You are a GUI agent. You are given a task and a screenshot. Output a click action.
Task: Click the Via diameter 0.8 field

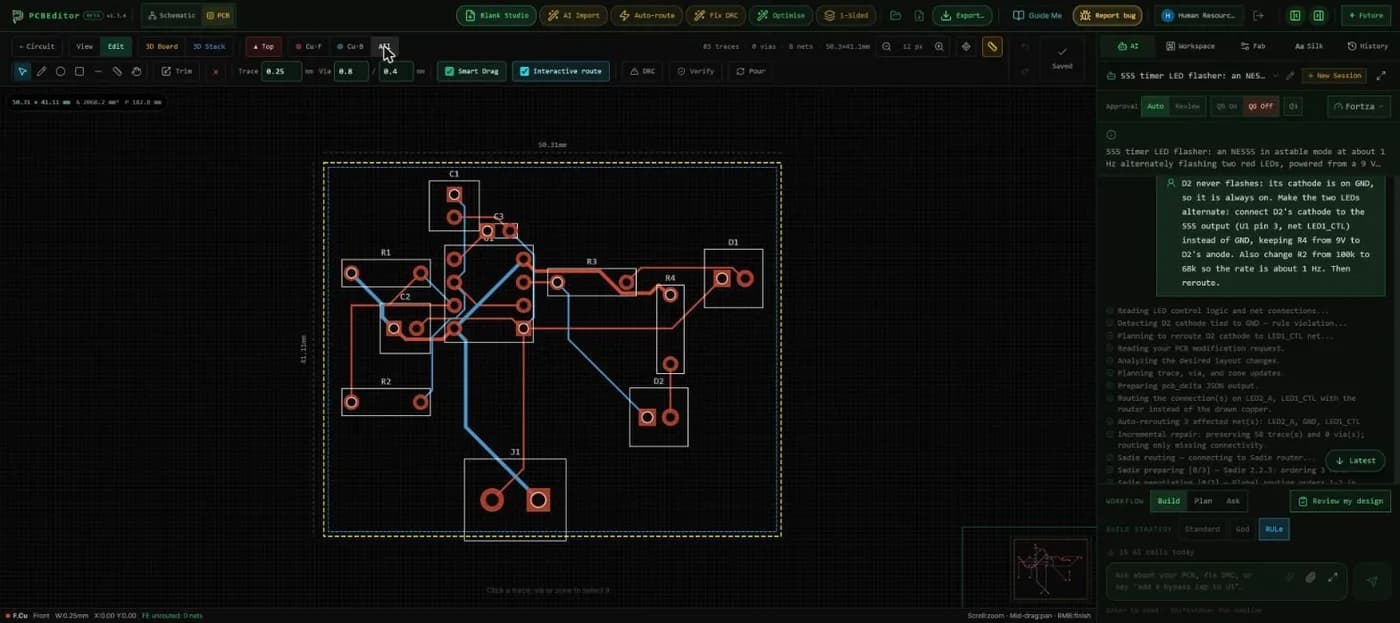click(351, 71)
